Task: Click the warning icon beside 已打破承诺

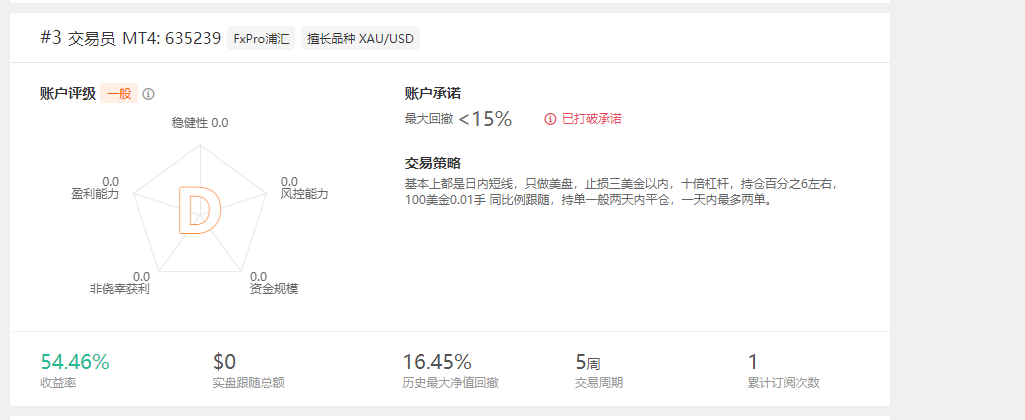Action: tap(550, 119)
